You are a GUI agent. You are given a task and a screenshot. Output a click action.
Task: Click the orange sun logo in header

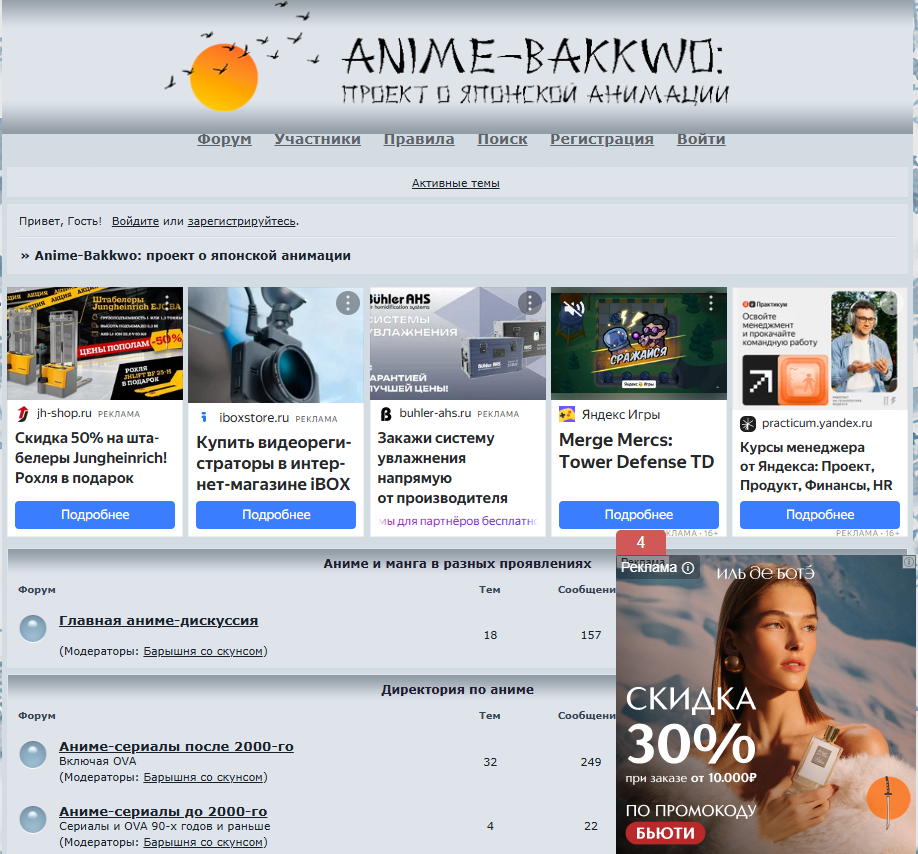(x=224, y=77)
